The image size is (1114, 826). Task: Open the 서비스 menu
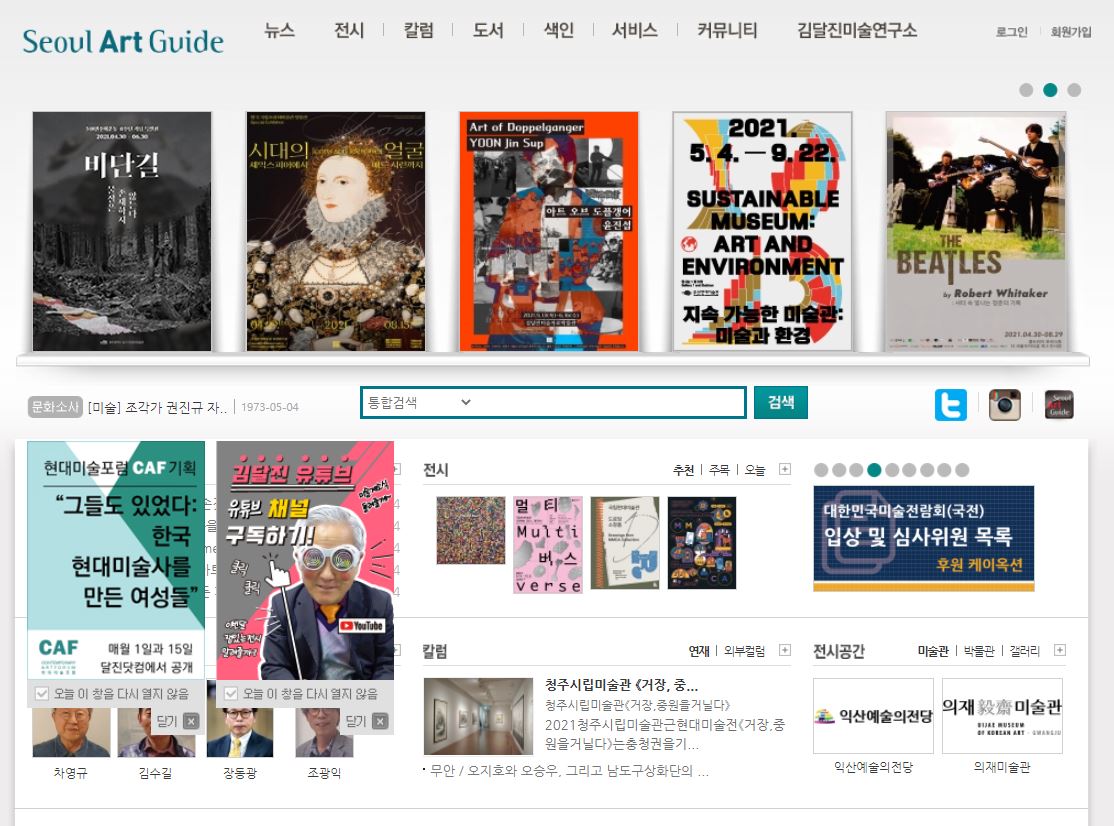point(635,30)
